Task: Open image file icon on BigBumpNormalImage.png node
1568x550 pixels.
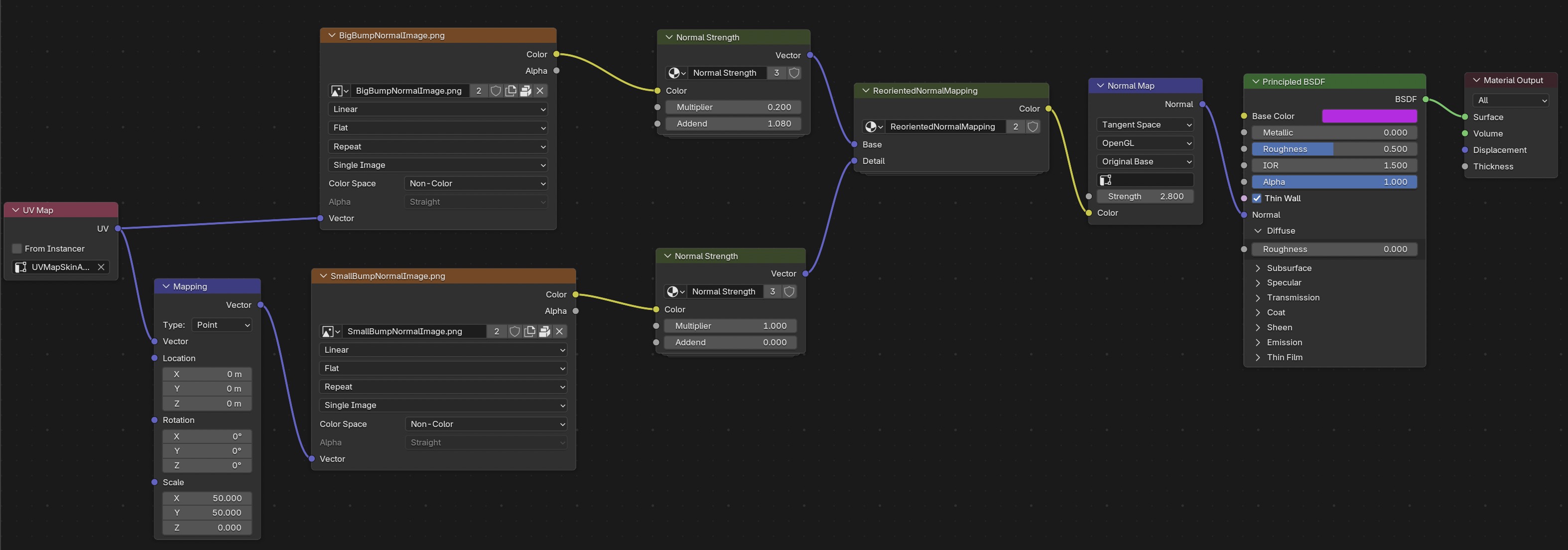Action: (525, 91)
